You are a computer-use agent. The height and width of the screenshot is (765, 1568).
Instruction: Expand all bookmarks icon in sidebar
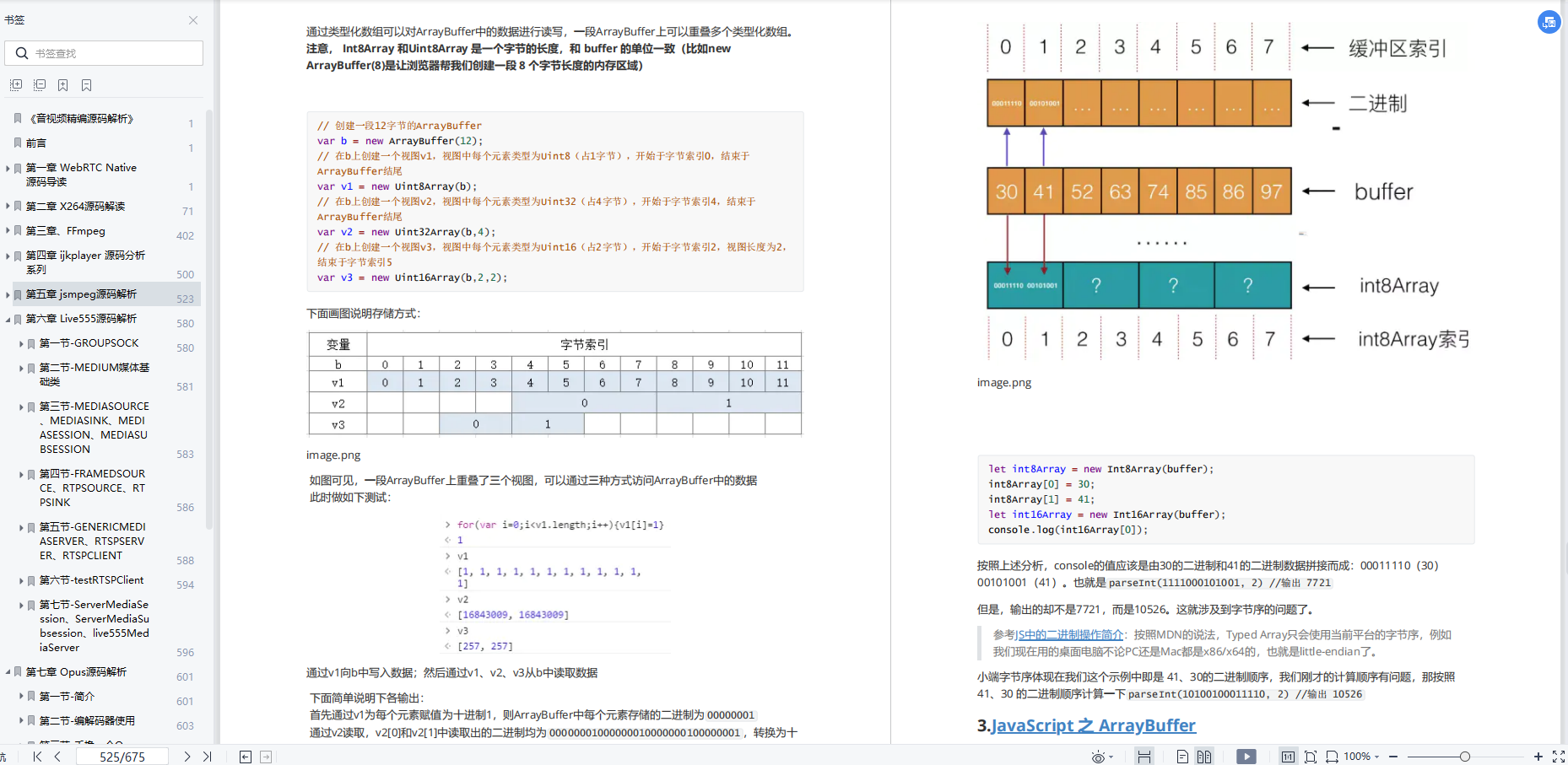16,85
